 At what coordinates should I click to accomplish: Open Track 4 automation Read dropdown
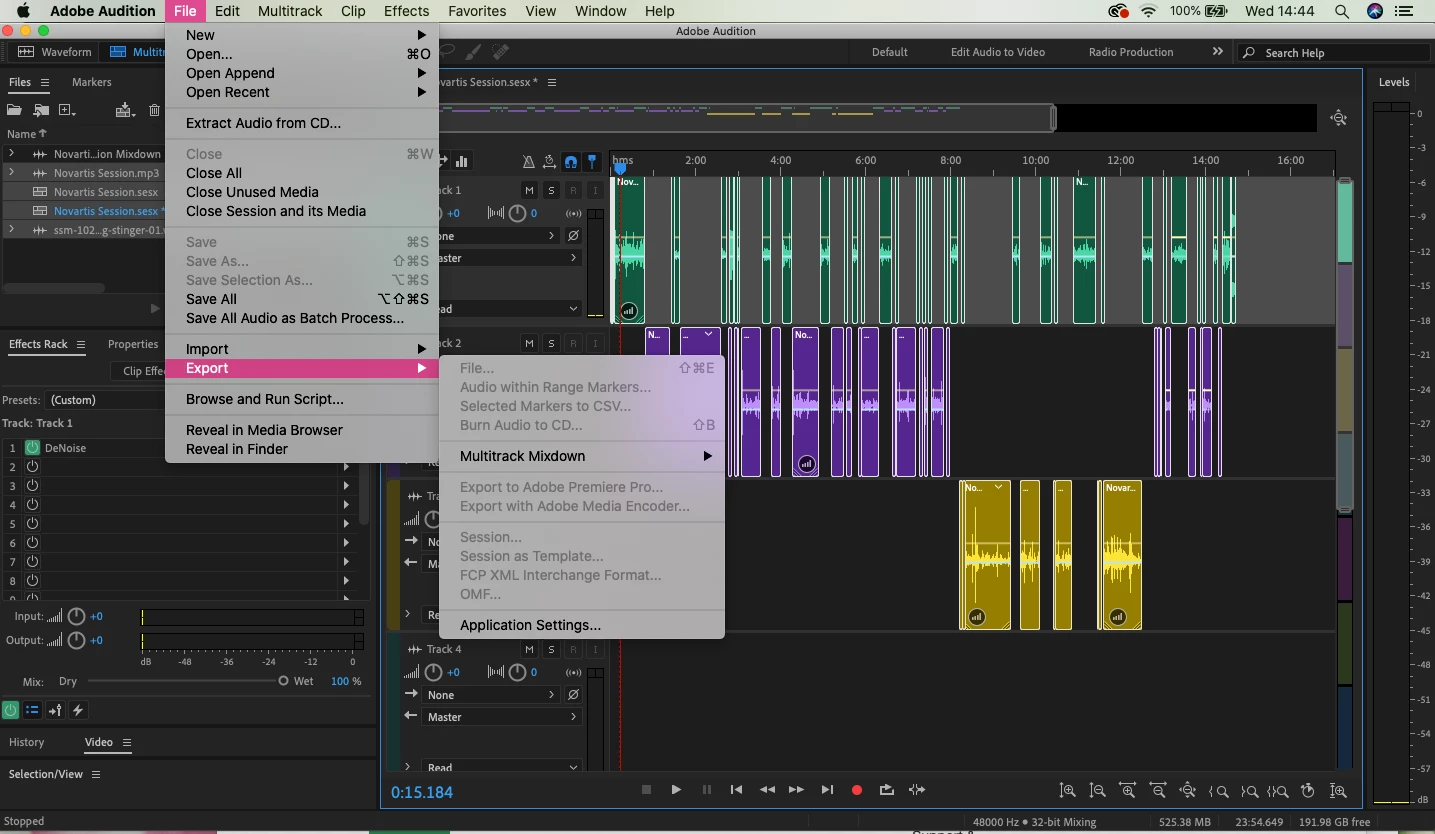point(503,767)
